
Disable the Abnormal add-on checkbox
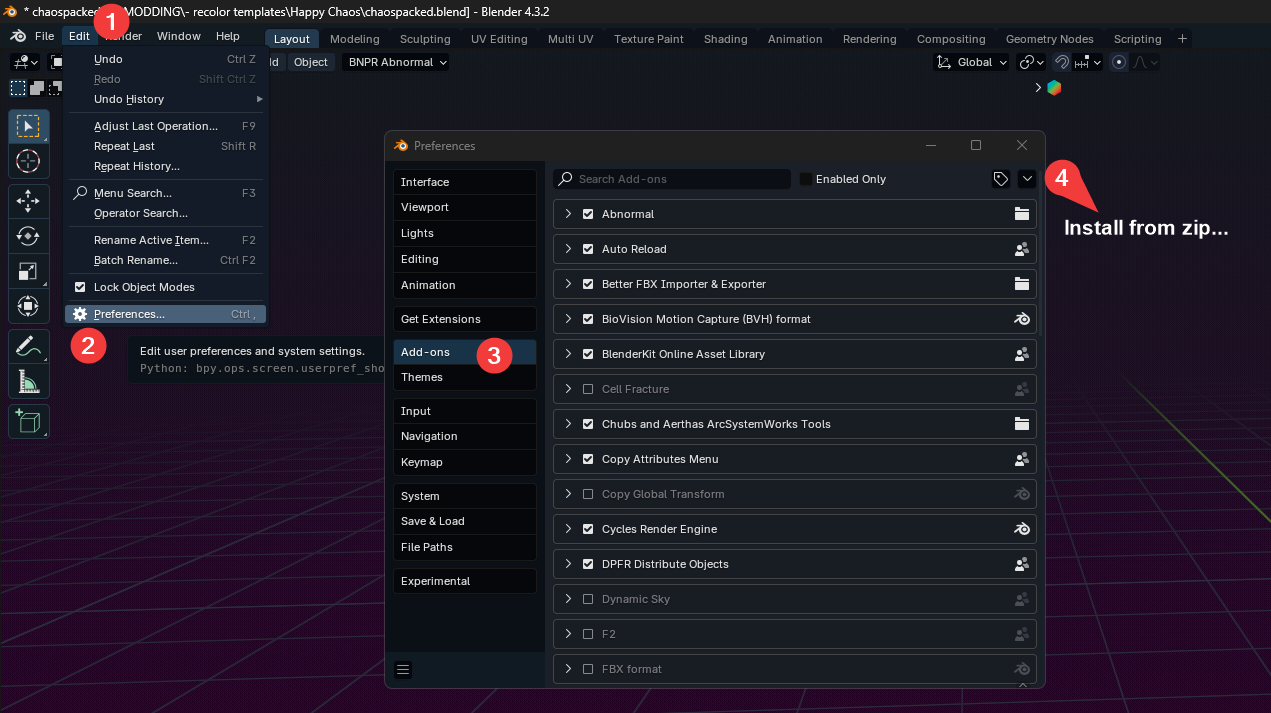coord(588,214)
